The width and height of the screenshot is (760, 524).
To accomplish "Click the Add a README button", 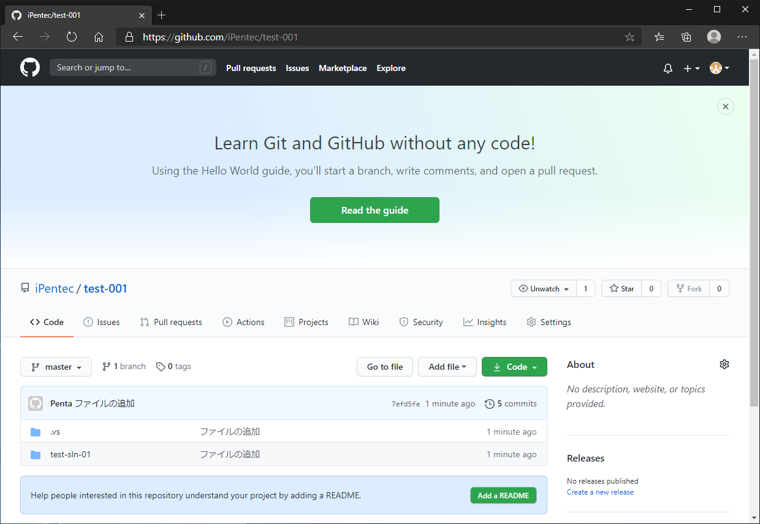I will [x=503, y=495].
